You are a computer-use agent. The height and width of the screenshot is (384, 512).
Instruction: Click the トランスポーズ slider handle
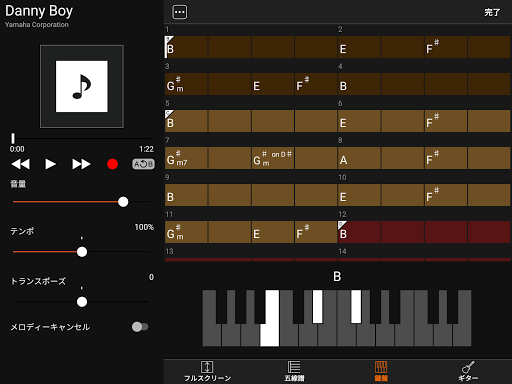pyautogui.click(x=82, y=302)
